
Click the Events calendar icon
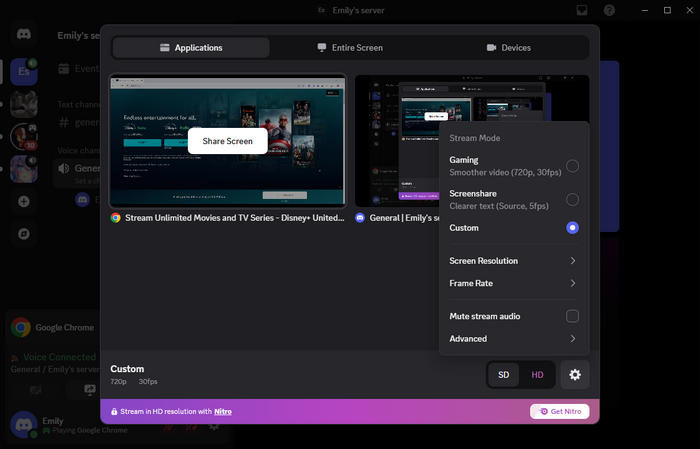click(x=64, y=68)
